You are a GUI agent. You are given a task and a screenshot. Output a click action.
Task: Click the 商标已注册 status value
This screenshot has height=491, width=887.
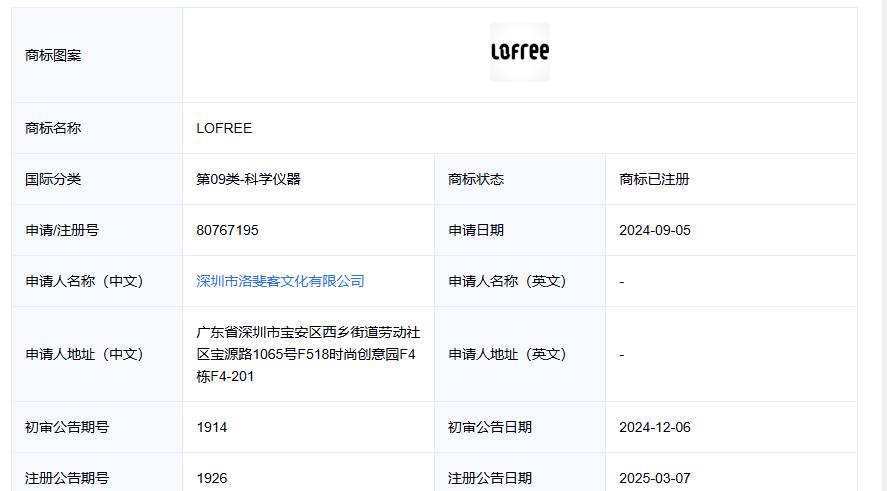(654, 179)
